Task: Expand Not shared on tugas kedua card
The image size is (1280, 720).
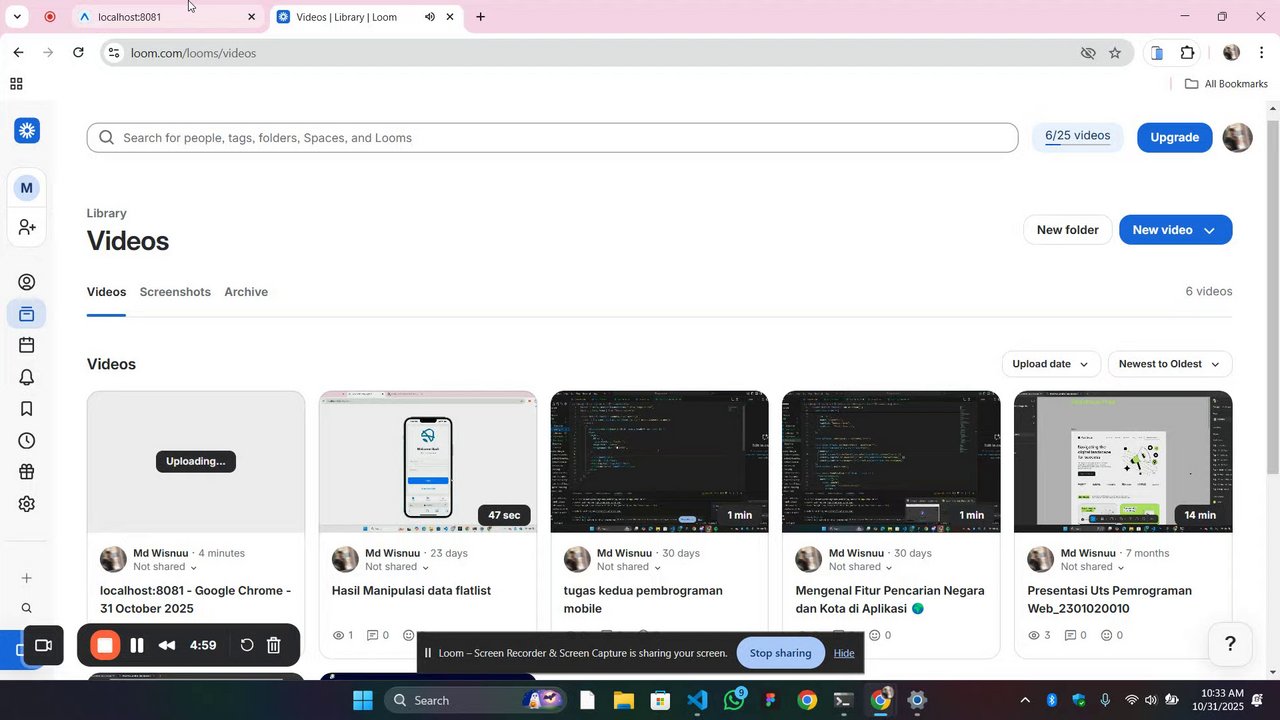Action: (x=657, y=567)
